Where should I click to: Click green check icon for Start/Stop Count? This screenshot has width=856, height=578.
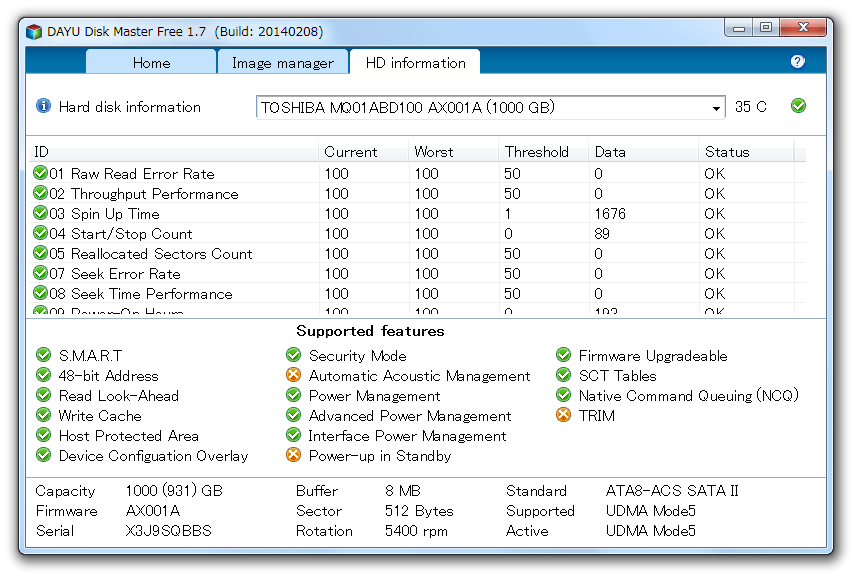(x=40, y=233)
